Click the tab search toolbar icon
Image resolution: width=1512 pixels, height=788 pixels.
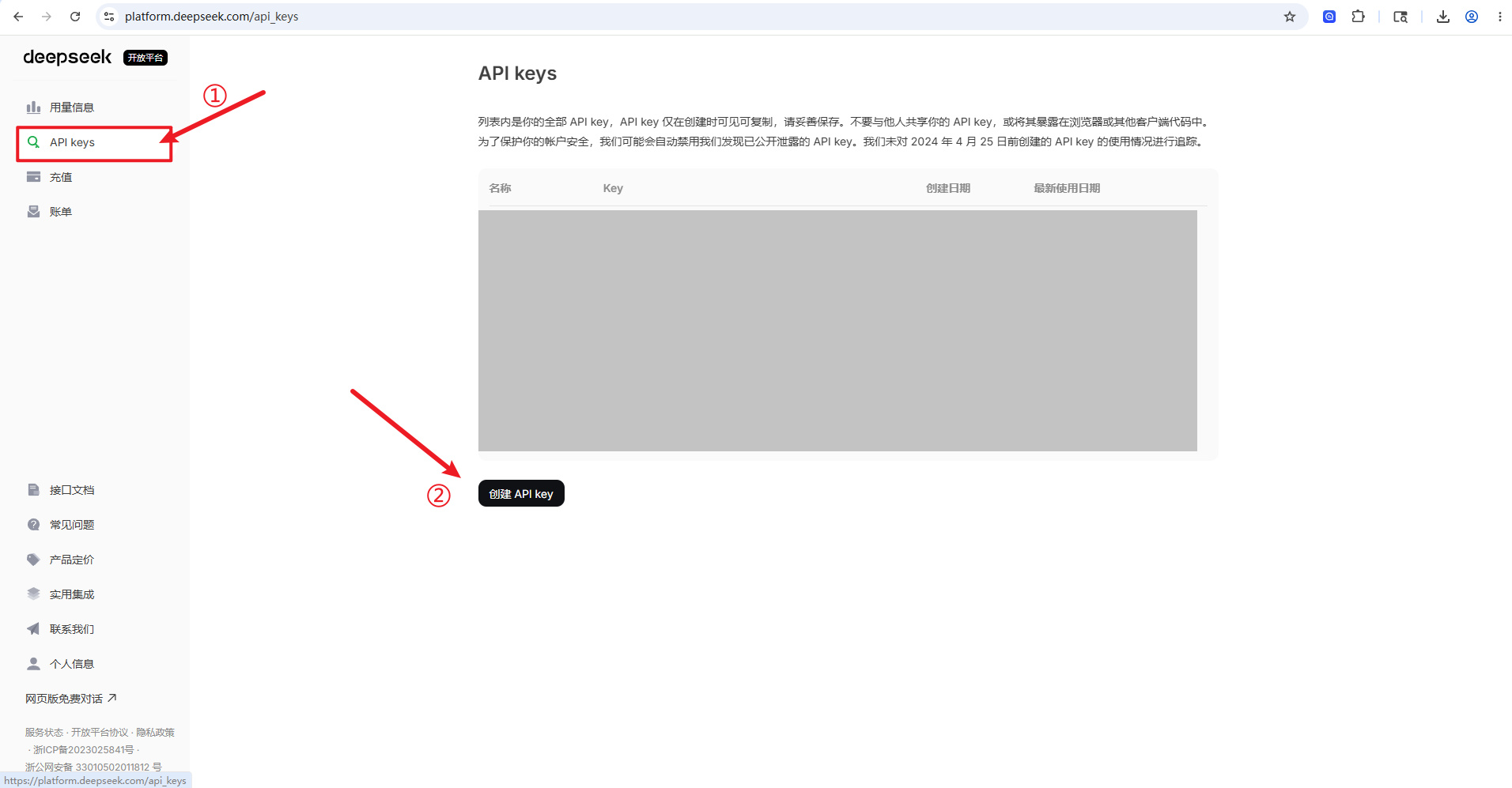[1400, 17]
